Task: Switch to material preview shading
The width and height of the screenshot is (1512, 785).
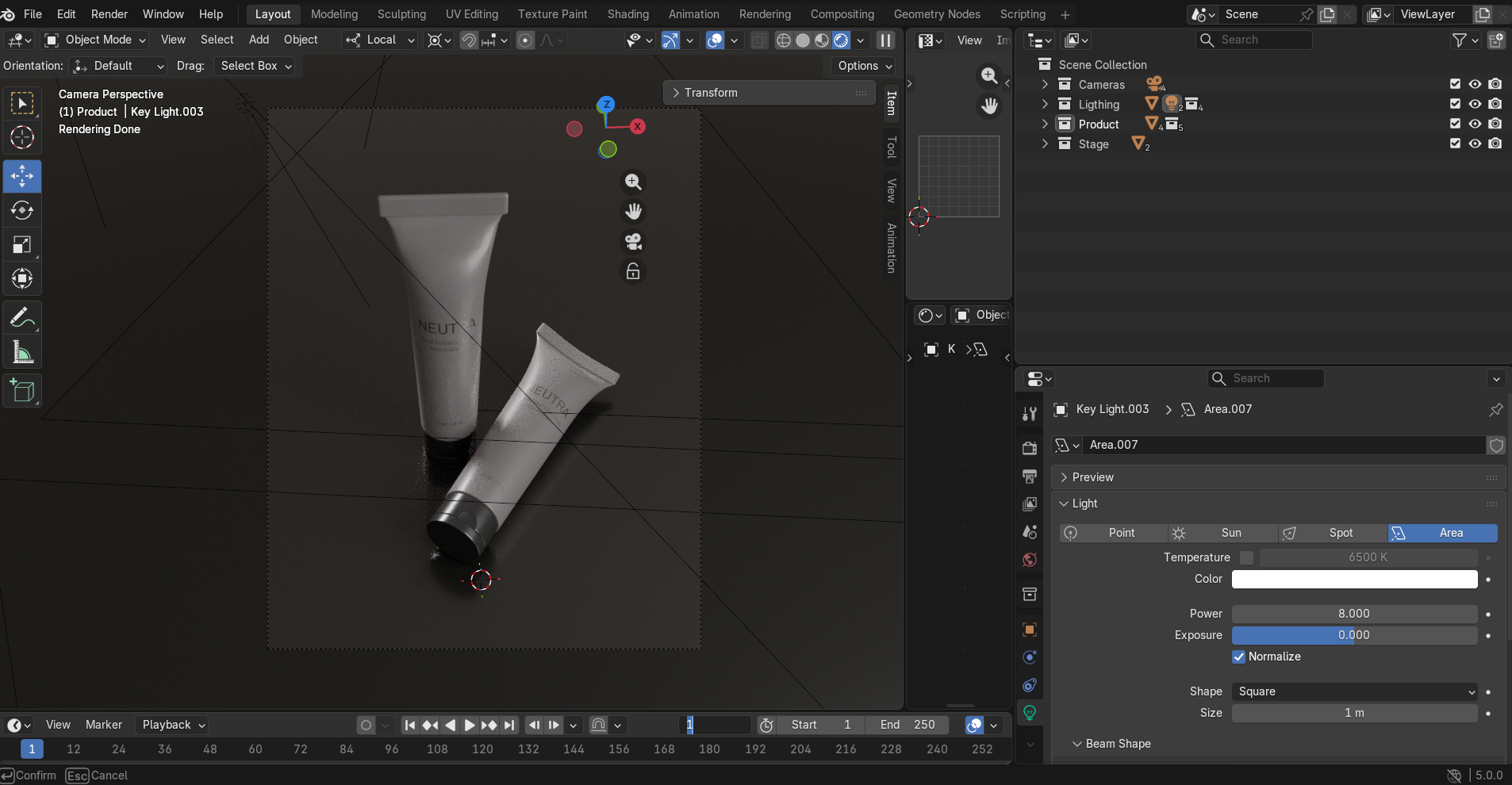Action: pyautogui.click(x=822, y=40)
